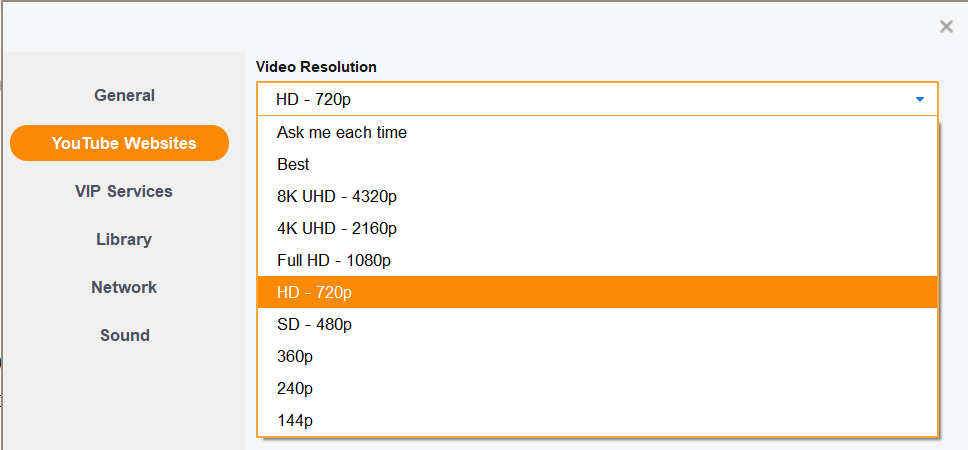Choose 144p lowest resolution
Viewport: 968px width, 450px height.
click(295, 420)
